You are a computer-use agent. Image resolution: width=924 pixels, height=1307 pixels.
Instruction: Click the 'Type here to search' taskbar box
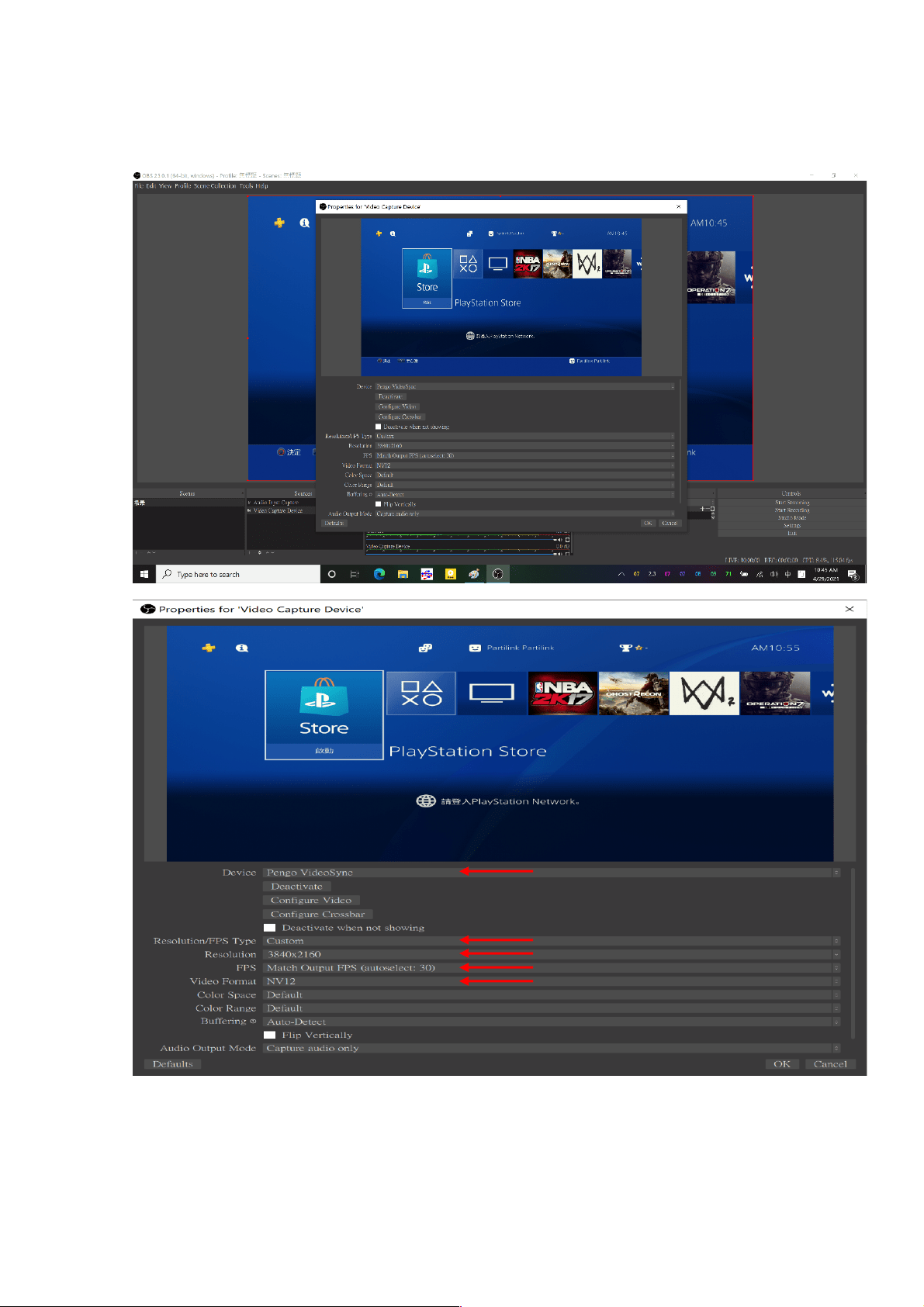(x=239, y=574)
